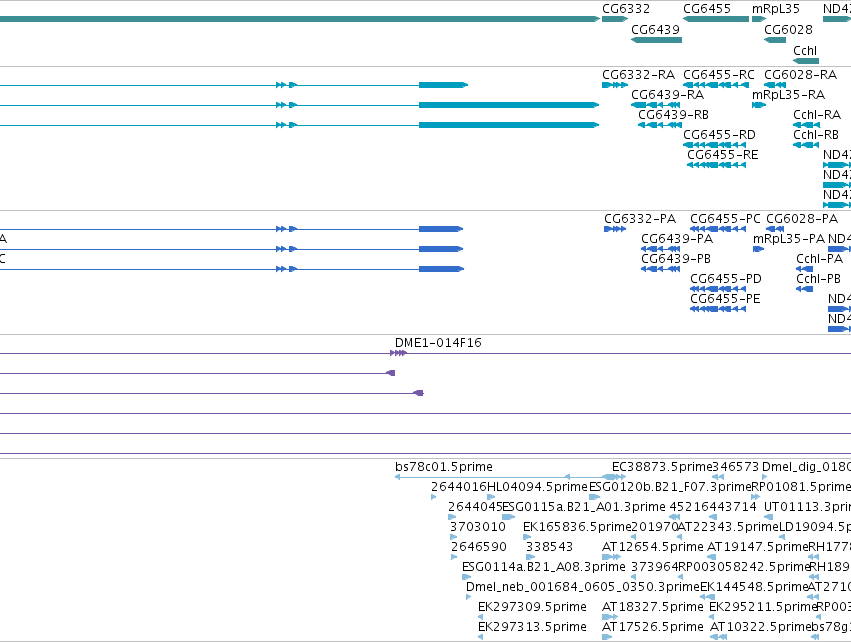Viewport: 851px width, 642px height.
Task: Click protein CG6455-PC
Action: (x=725, y=219)
